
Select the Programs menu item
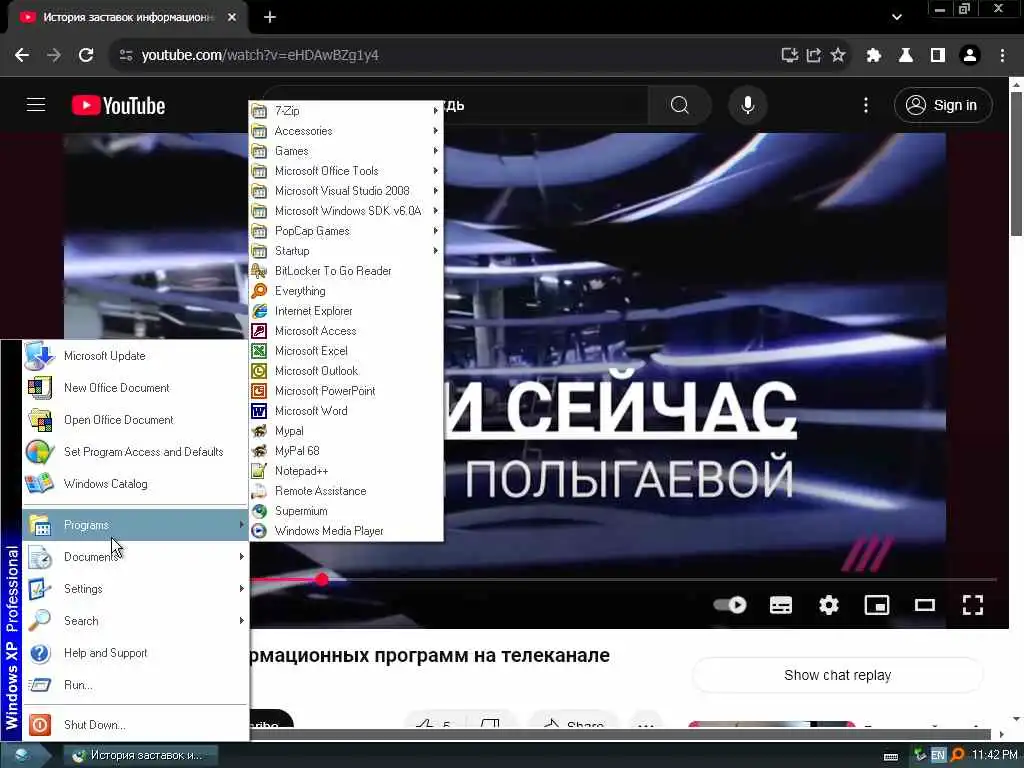135,525
